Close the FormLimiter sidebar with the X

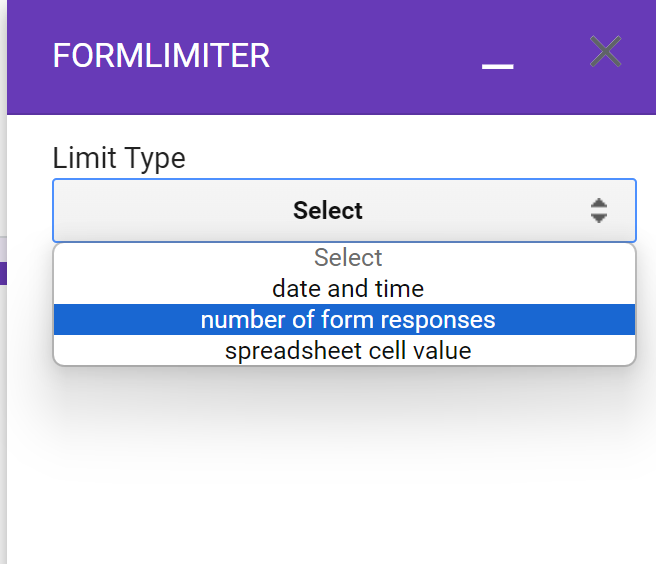(605, 52)
